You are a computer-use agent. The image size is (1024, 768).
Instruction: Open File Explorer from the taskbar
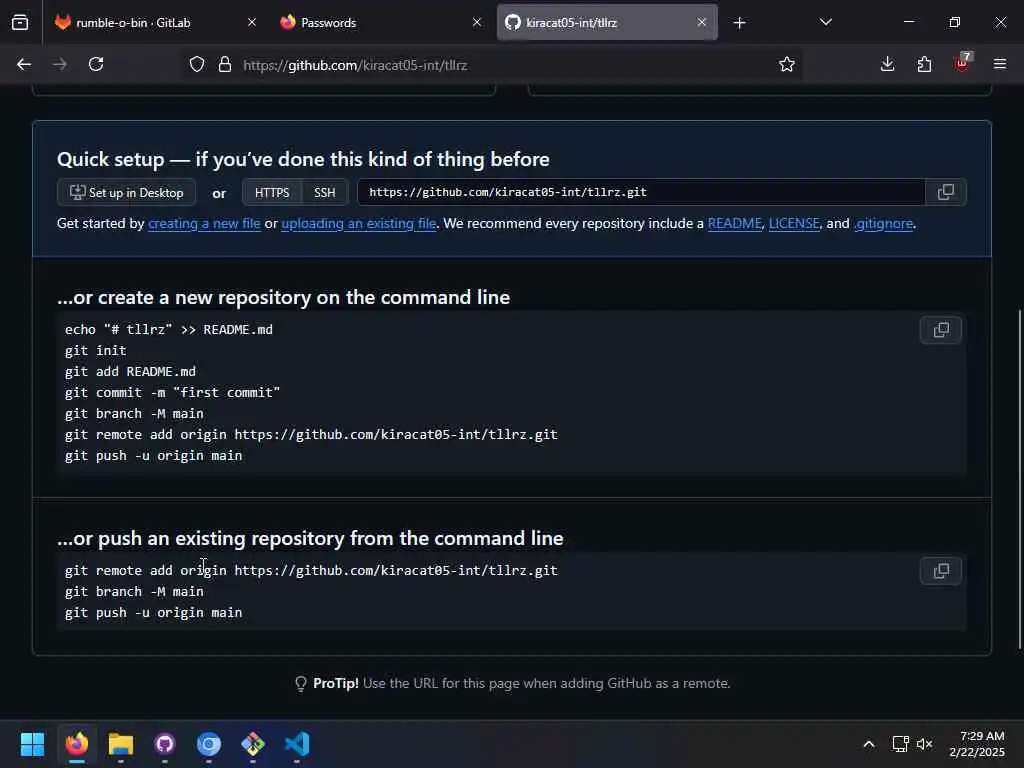click(x=121, y=744)
